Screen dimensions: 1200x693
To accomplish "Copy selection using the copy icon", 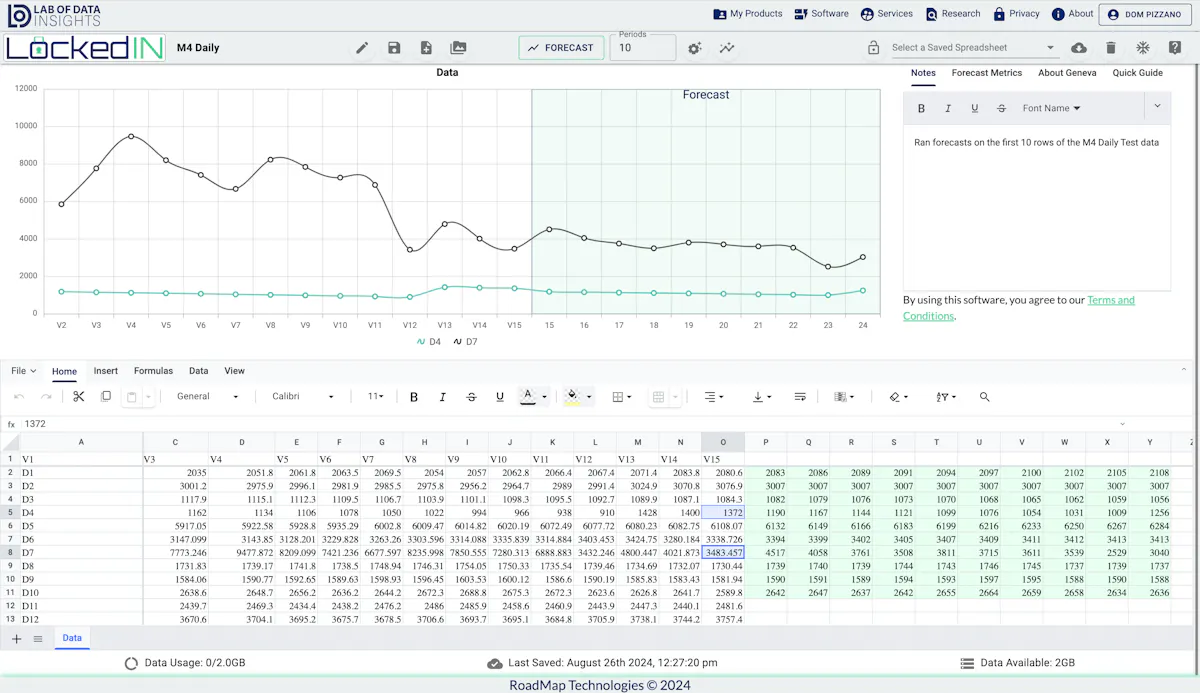I will tap(106, 397).
